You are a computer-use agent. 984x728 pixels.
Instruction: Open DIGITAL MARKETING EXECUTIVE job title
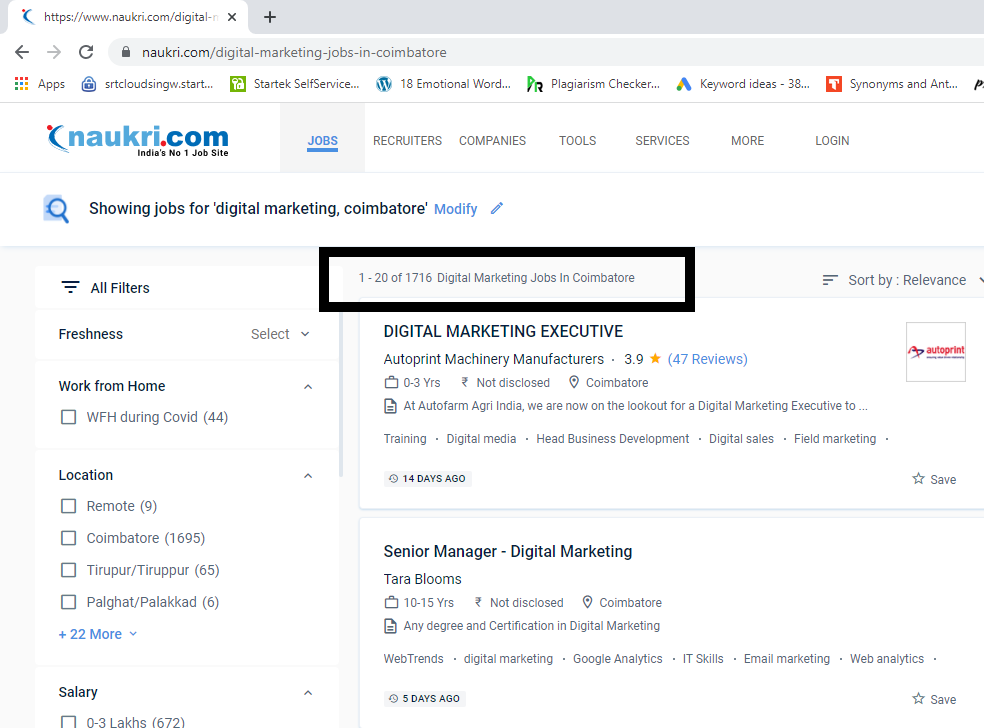point(503,331)
